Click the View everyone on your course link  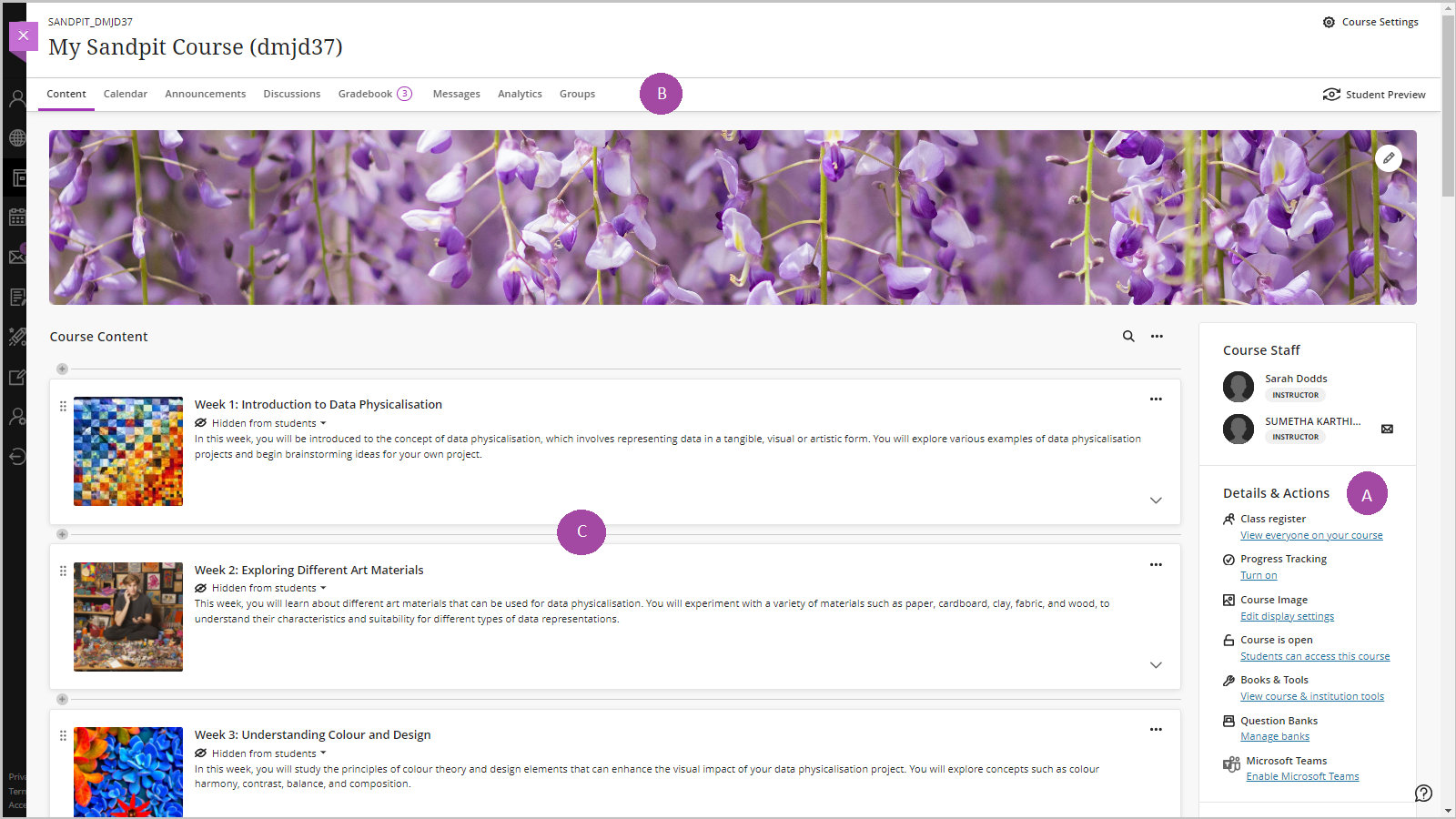(x=1311, y=534)
